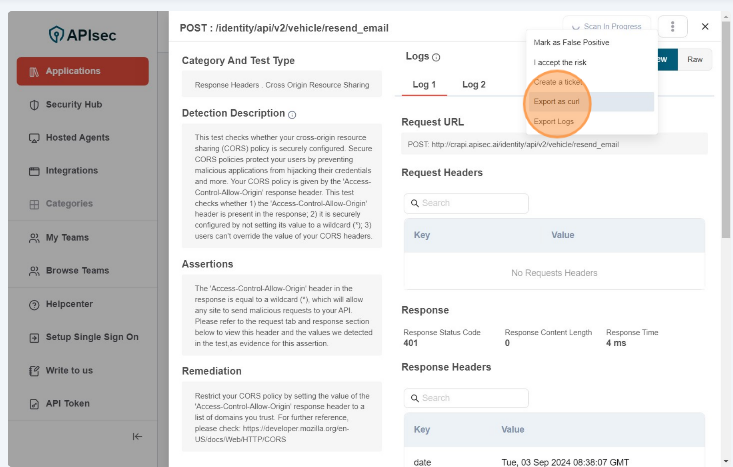Click the API Token lock icon
This screenshot has height=467, width=733.
[34, 404]
